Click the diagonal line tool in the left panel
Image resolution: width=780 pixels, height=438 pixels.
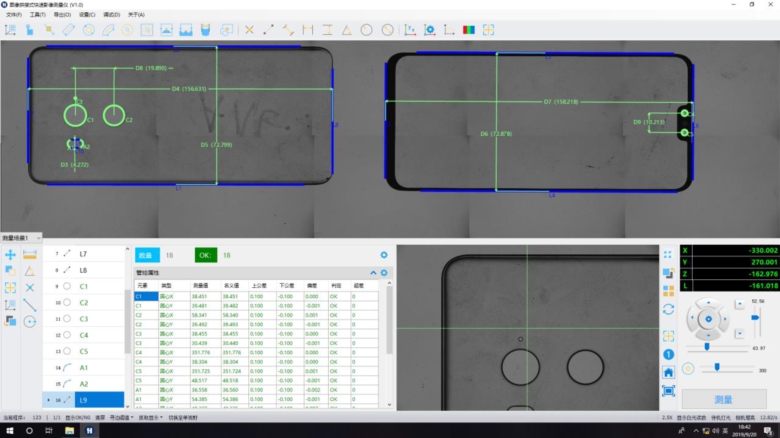(x=30, y=304)
